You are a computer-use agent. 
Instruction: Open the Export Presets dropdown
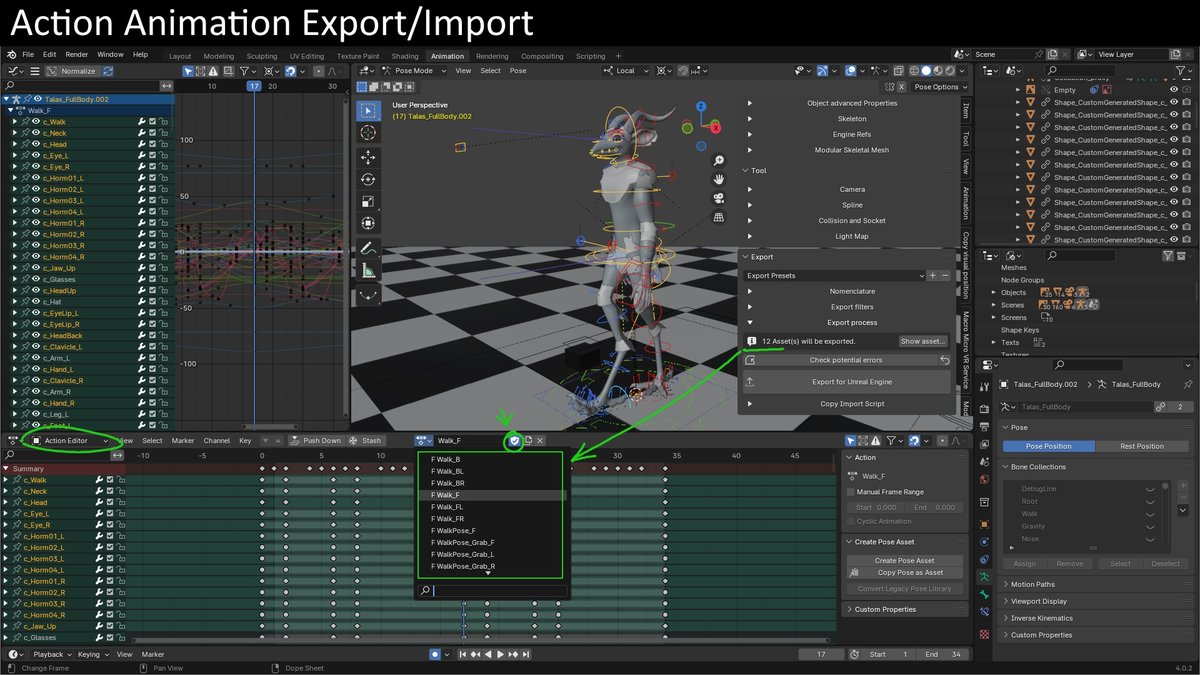tap(835, 275)
